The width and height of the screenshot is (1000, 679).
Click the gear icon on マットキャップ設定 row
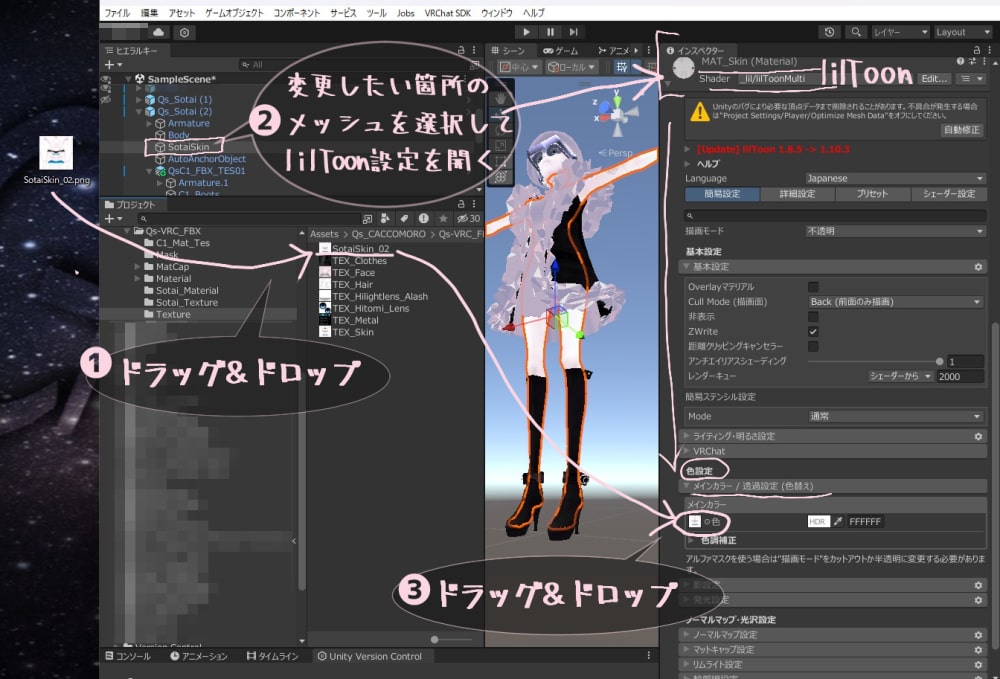[978, 650]
